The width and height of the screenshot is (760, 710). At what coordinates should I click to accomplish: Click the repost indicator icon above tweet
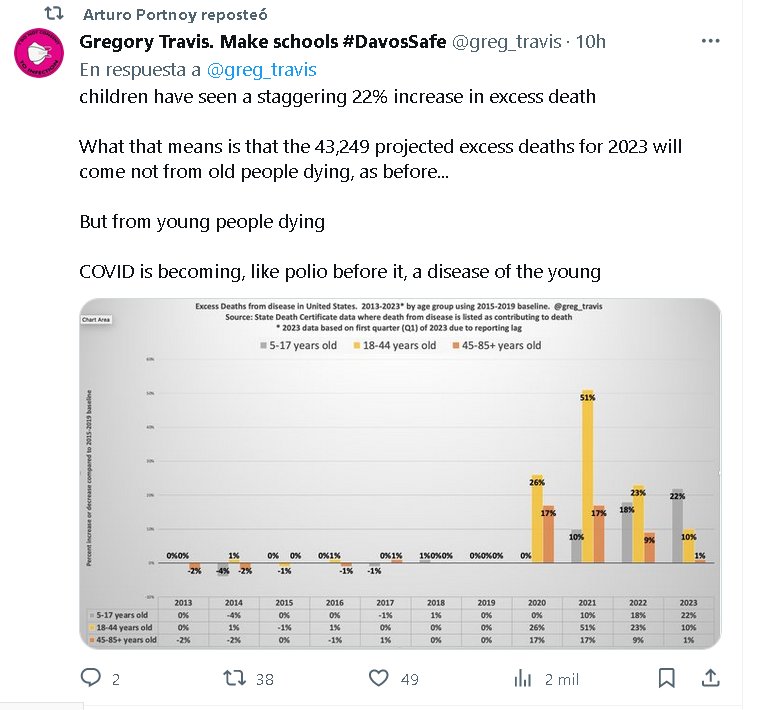[57, 15]
